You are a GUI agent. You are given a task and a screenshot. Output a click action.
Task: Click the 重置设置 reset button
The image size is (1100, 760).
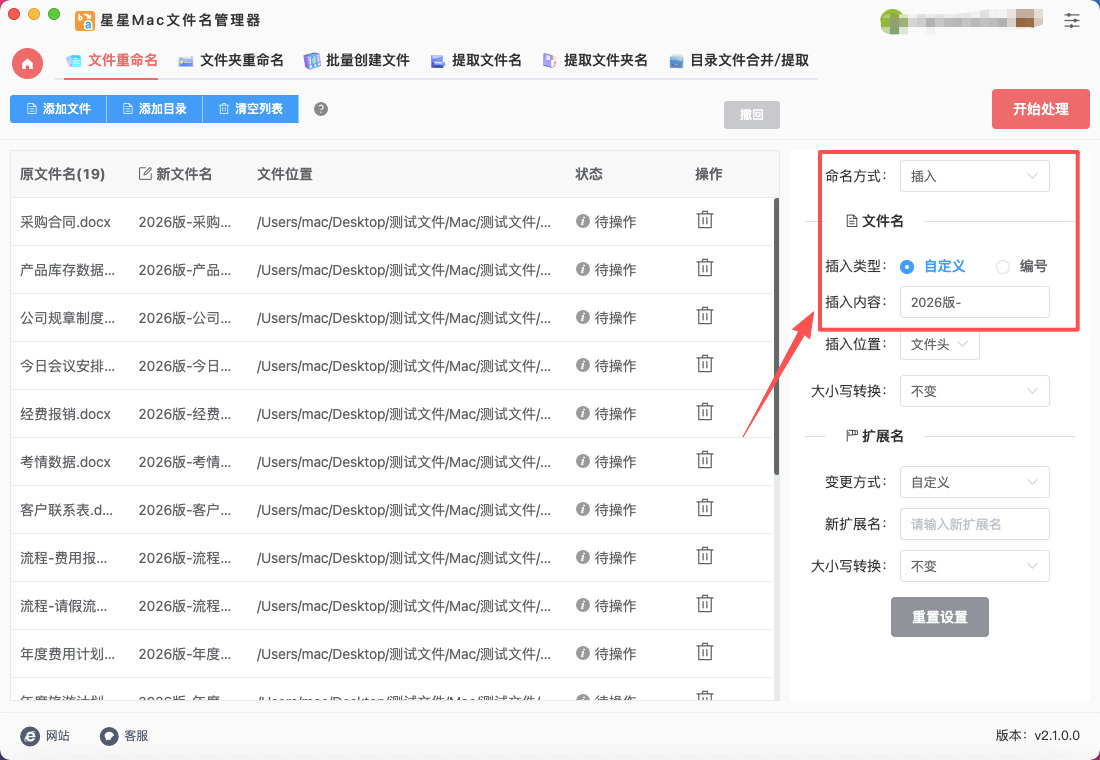click(x=939, y=617)
